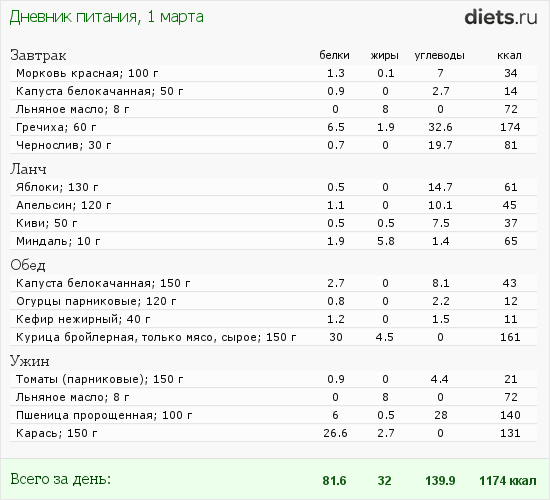Click the 'Завтрак' meal heading
The image size is (550, 500).
pos(38,55)
